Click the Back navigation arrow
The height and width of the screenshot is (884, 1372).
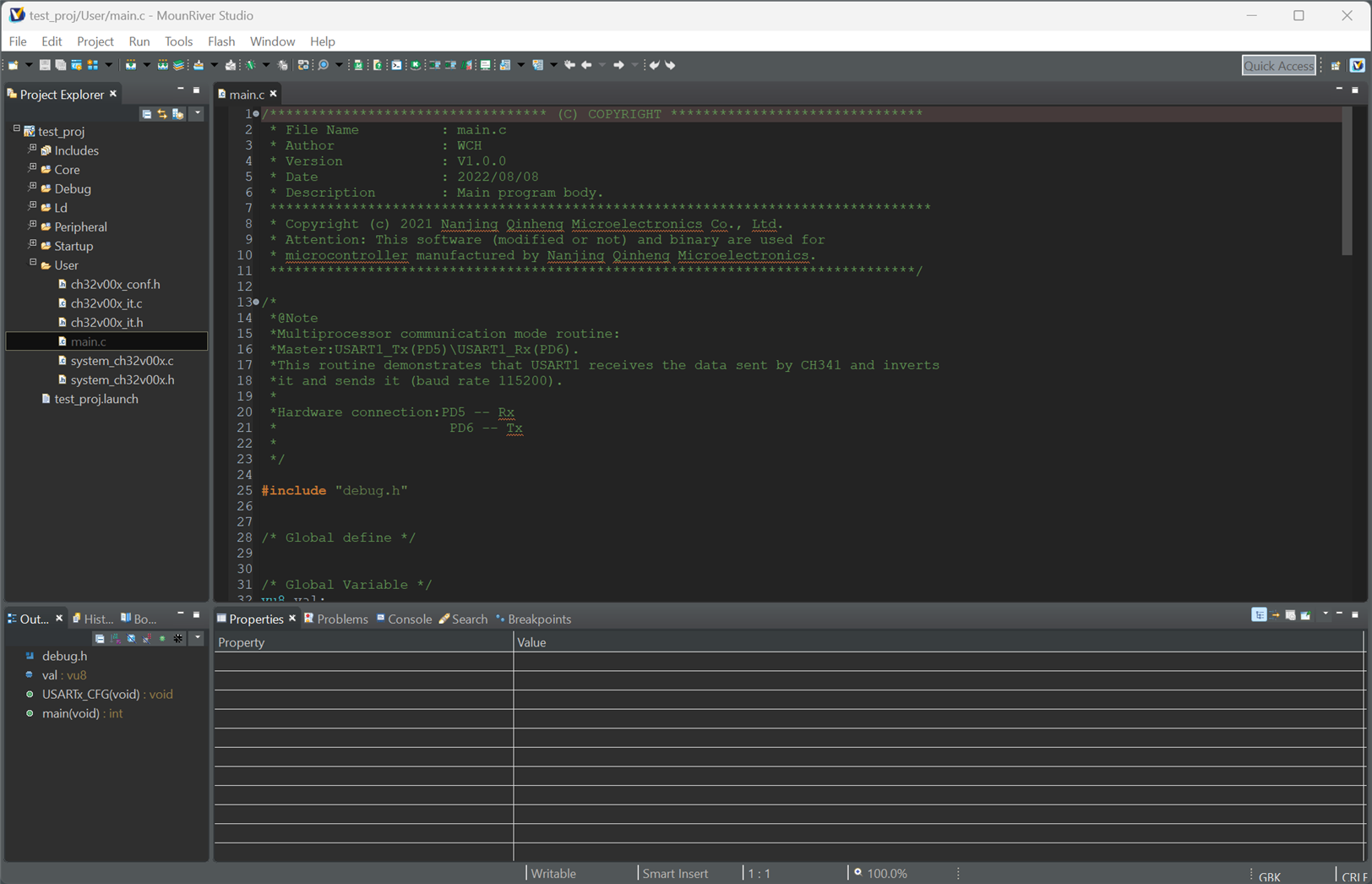point(586,65)
